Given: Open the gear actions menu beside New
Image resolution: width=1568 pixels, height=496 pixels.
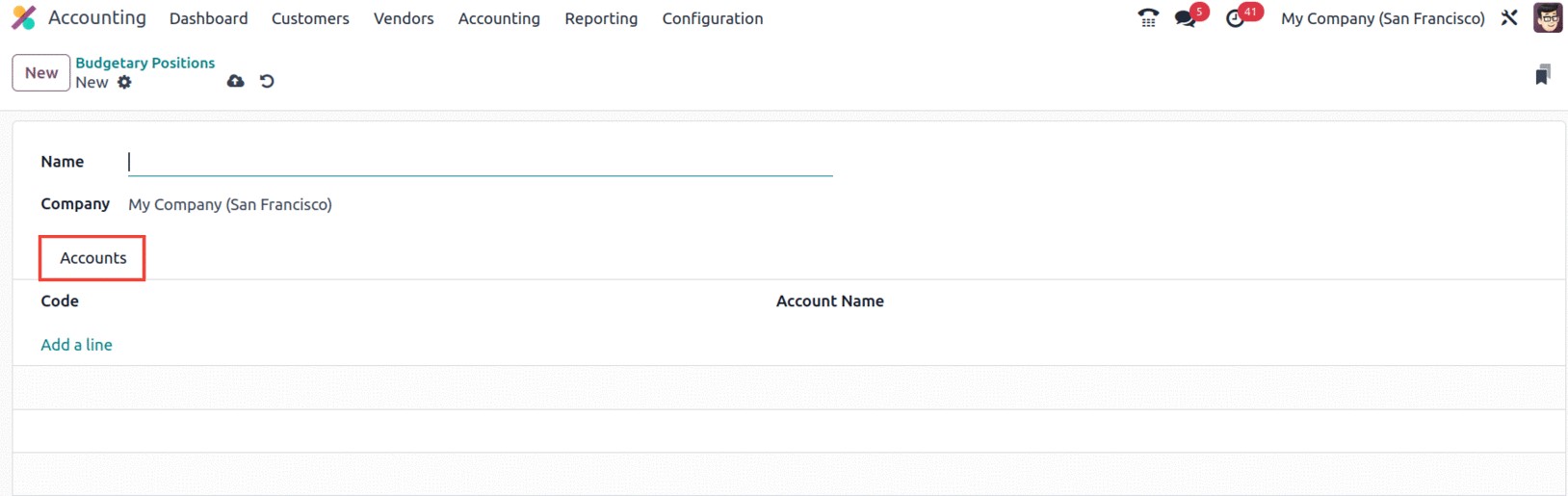Looking at the screenshot, I should coord(124,83).
